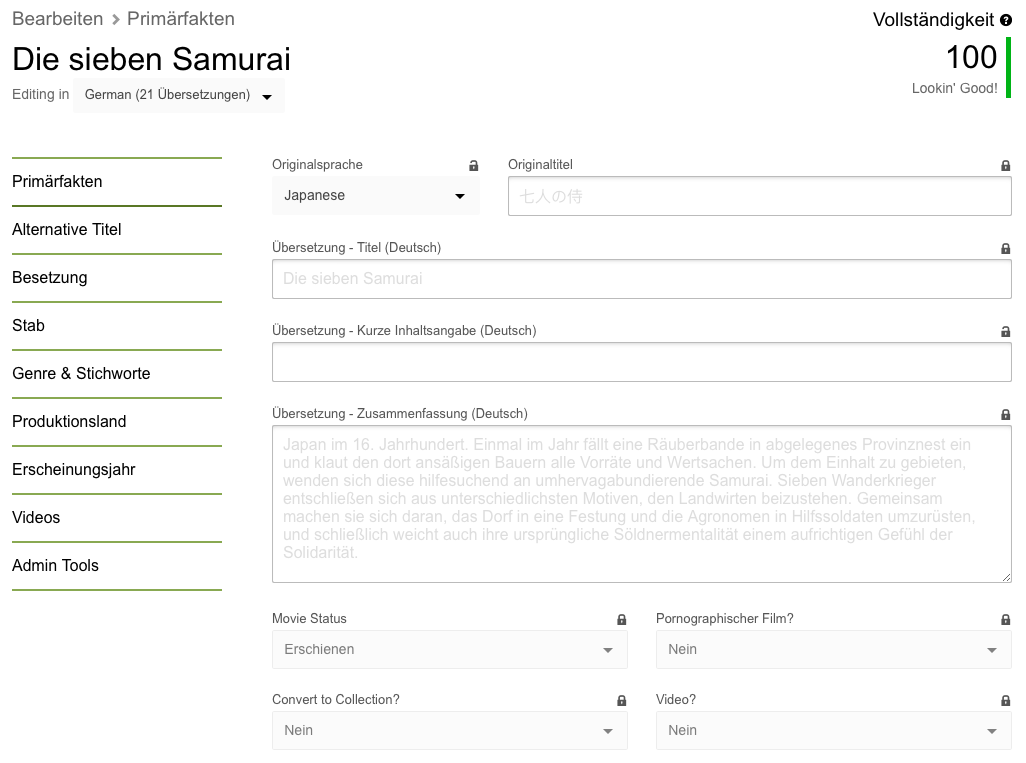Open Admin Tools in the sidebar
The width and height of the screenshot is (1026, 763).
click(116, 565)
